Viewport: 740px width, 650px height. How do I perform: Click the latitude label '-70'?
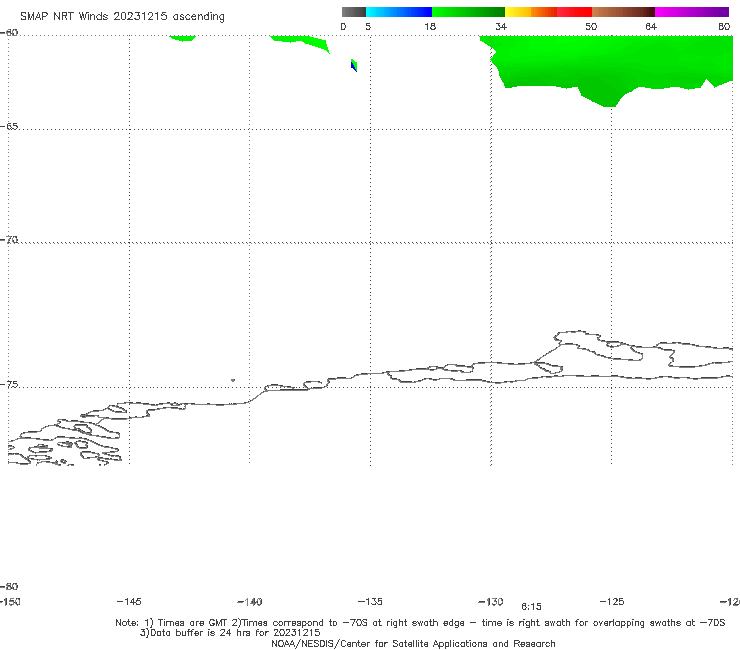point(9,240)
